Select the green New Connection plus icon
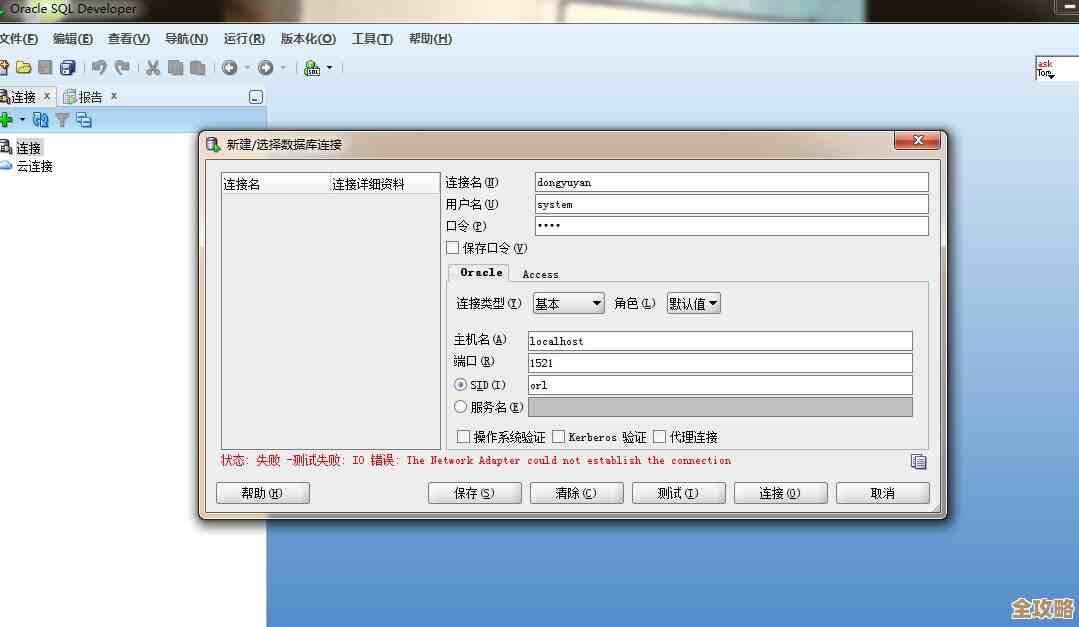1079x627 pixels. click(7, 119)
